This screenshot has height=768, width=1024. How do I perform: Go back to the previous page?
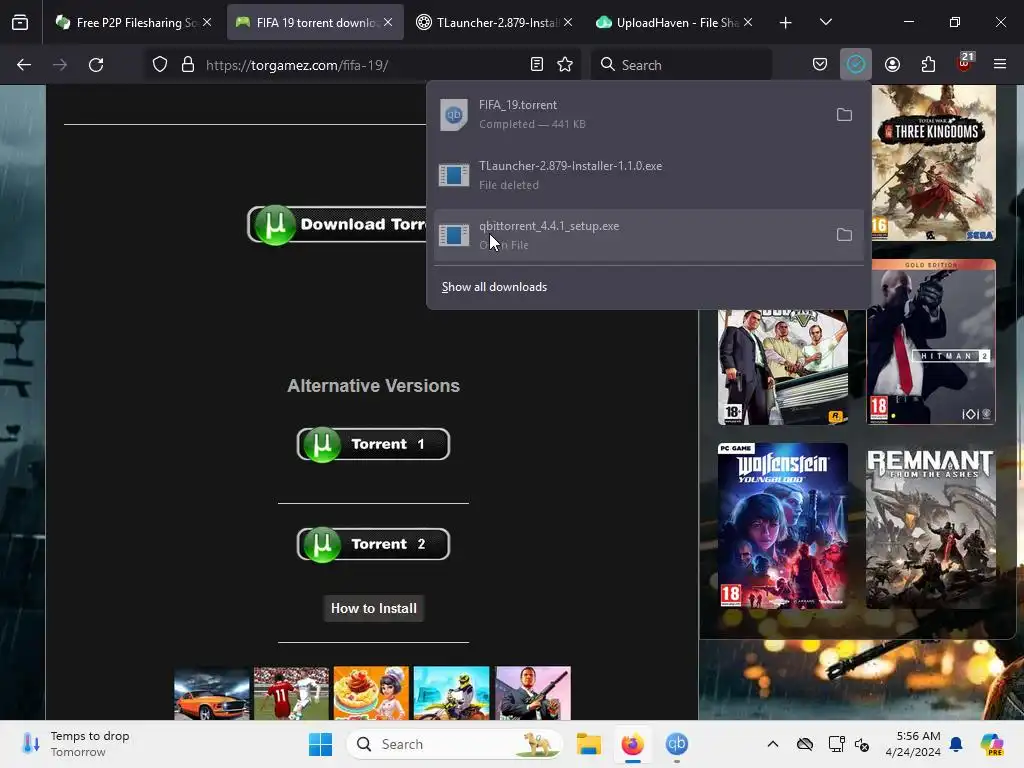tap(24, 65)
